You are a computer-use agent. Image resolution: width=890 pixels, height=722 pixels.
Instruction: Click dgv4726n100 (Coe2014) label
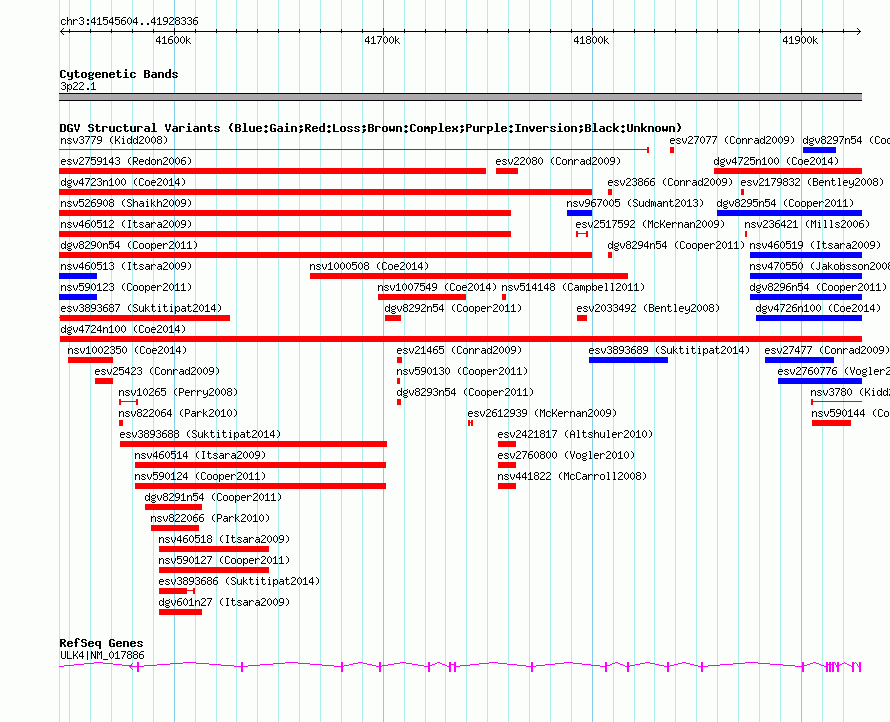point(818,308)
